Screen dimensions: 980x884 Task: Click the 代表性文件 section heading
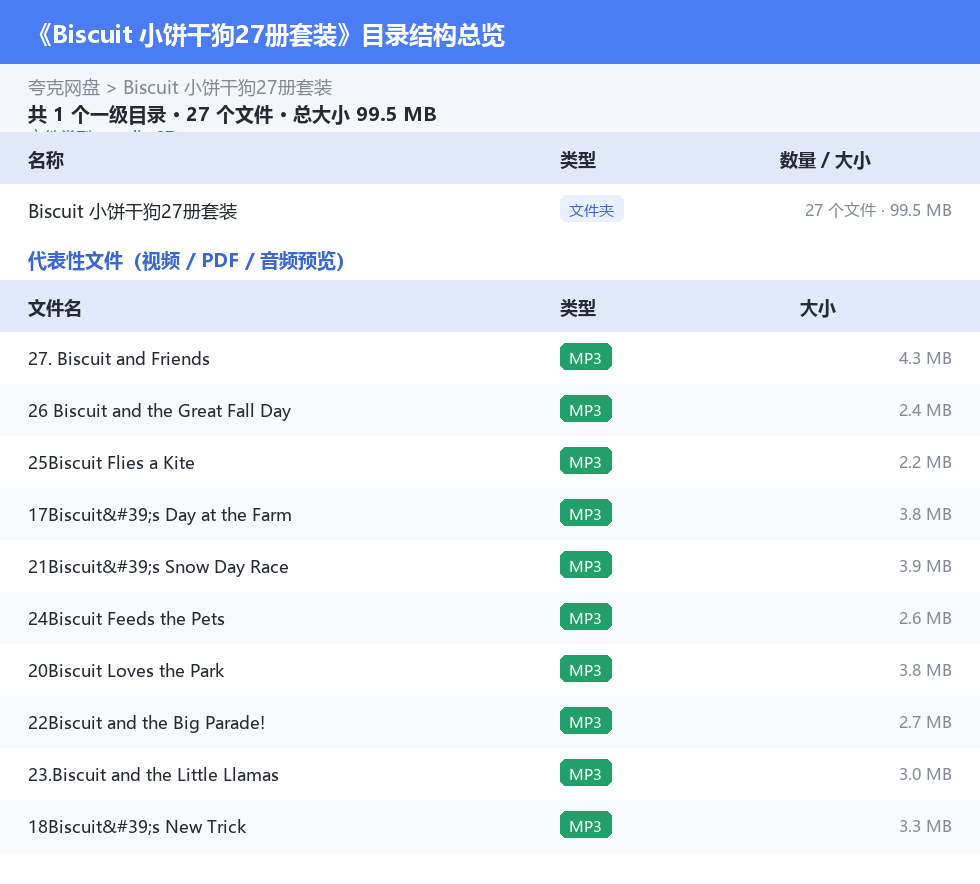pos(186,261)
